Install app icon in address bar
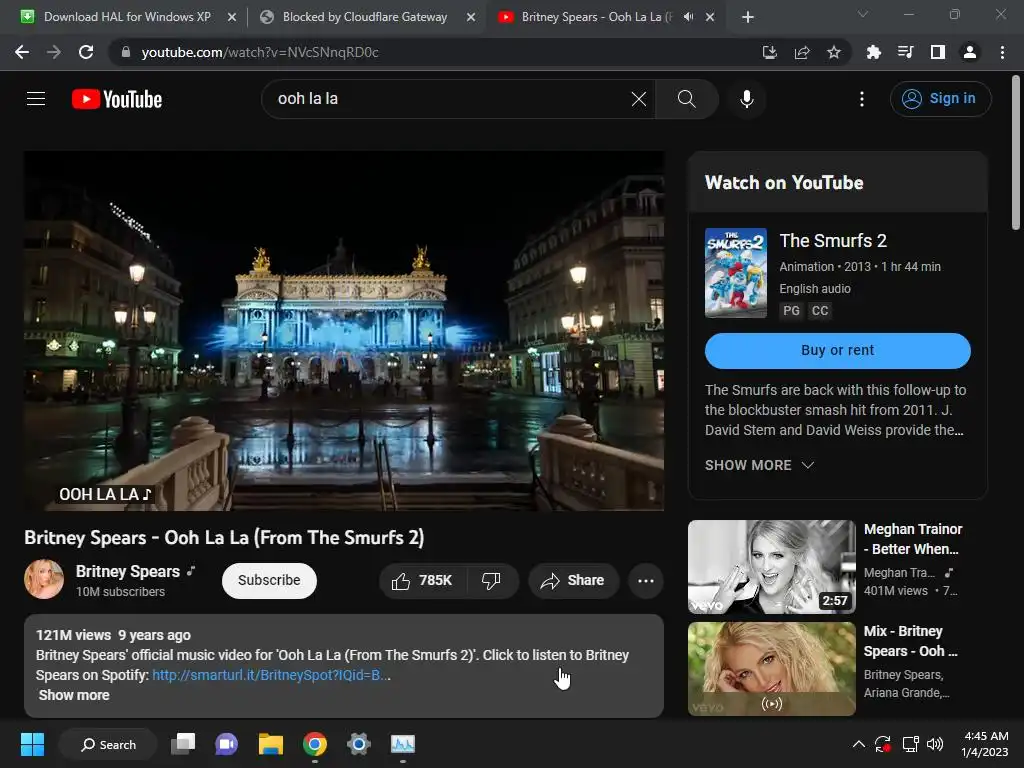This screenshot has width=1024, height=768. (x=769, y=52)
